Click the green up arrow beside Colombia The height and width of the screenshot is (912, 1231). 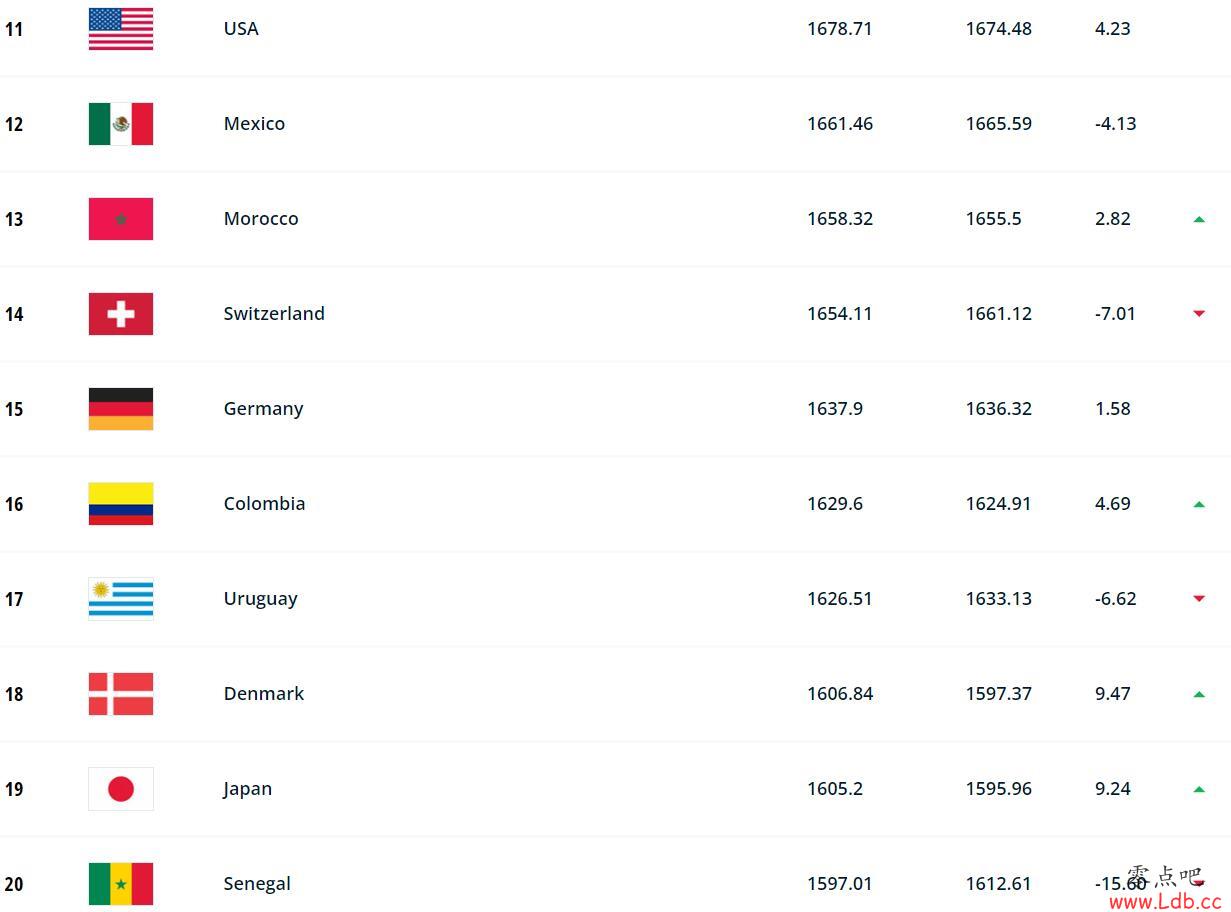tap(1199, 504)
